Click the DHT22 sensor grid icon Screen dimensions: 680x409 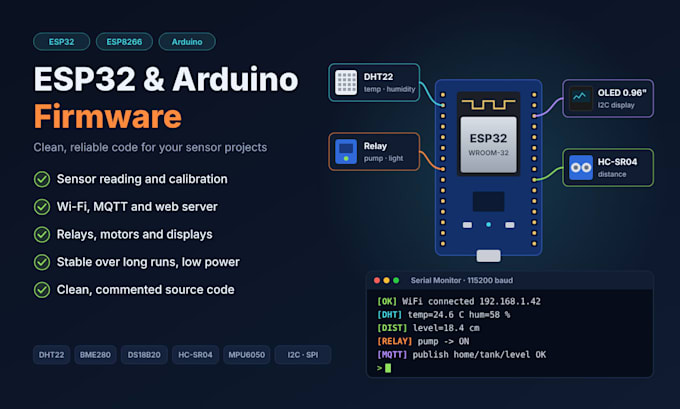tap(346, 82)
